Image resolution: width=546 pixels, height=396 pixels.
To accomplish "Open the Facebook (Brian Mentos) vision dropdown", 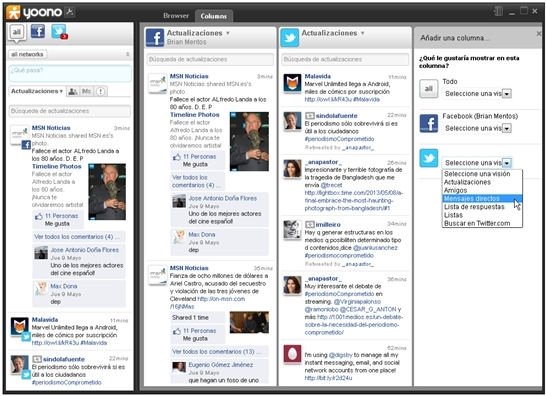I will point(477,128).
